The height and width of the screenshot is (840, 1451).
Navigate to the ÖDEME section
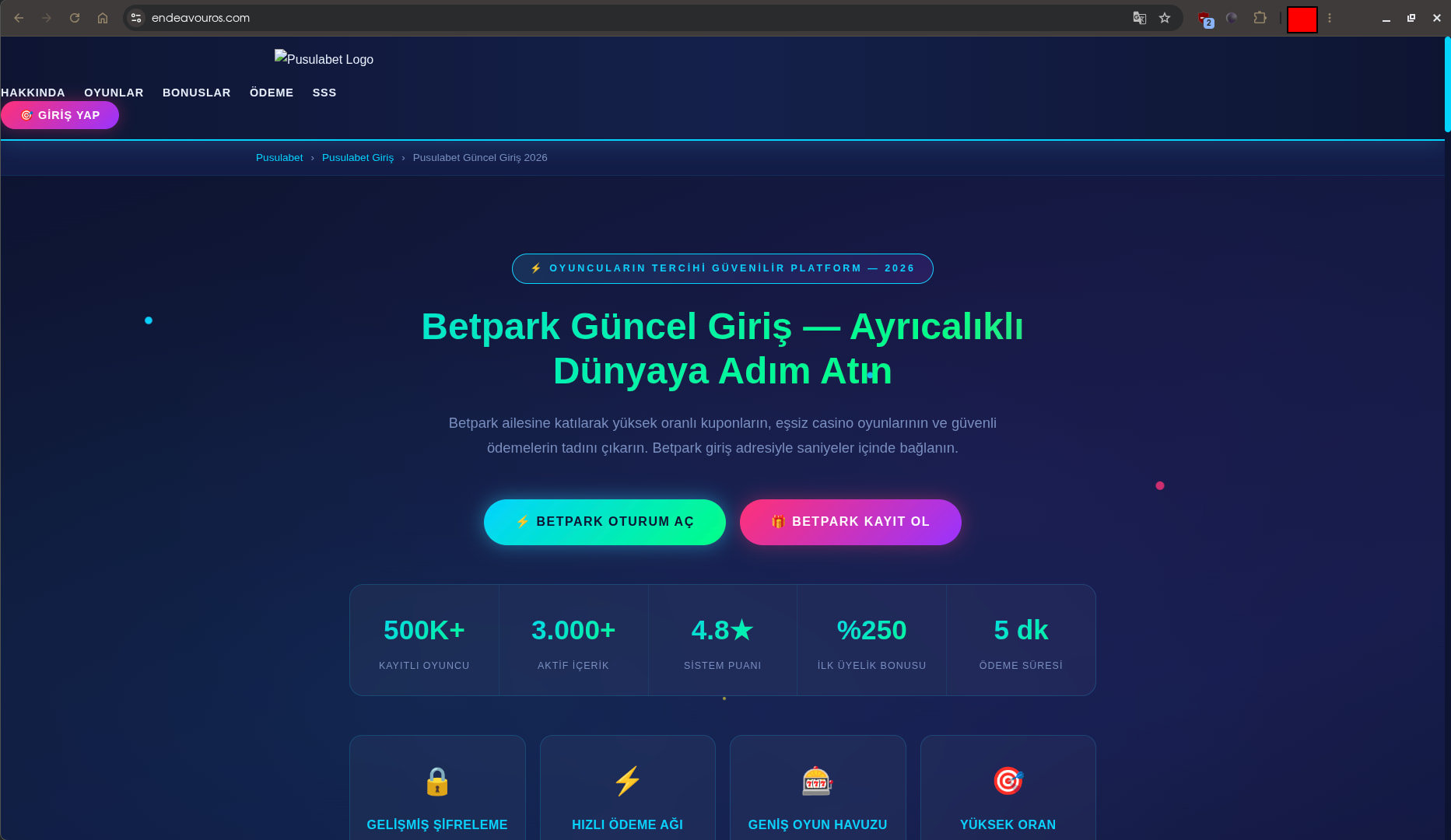[x=272, y=93]
